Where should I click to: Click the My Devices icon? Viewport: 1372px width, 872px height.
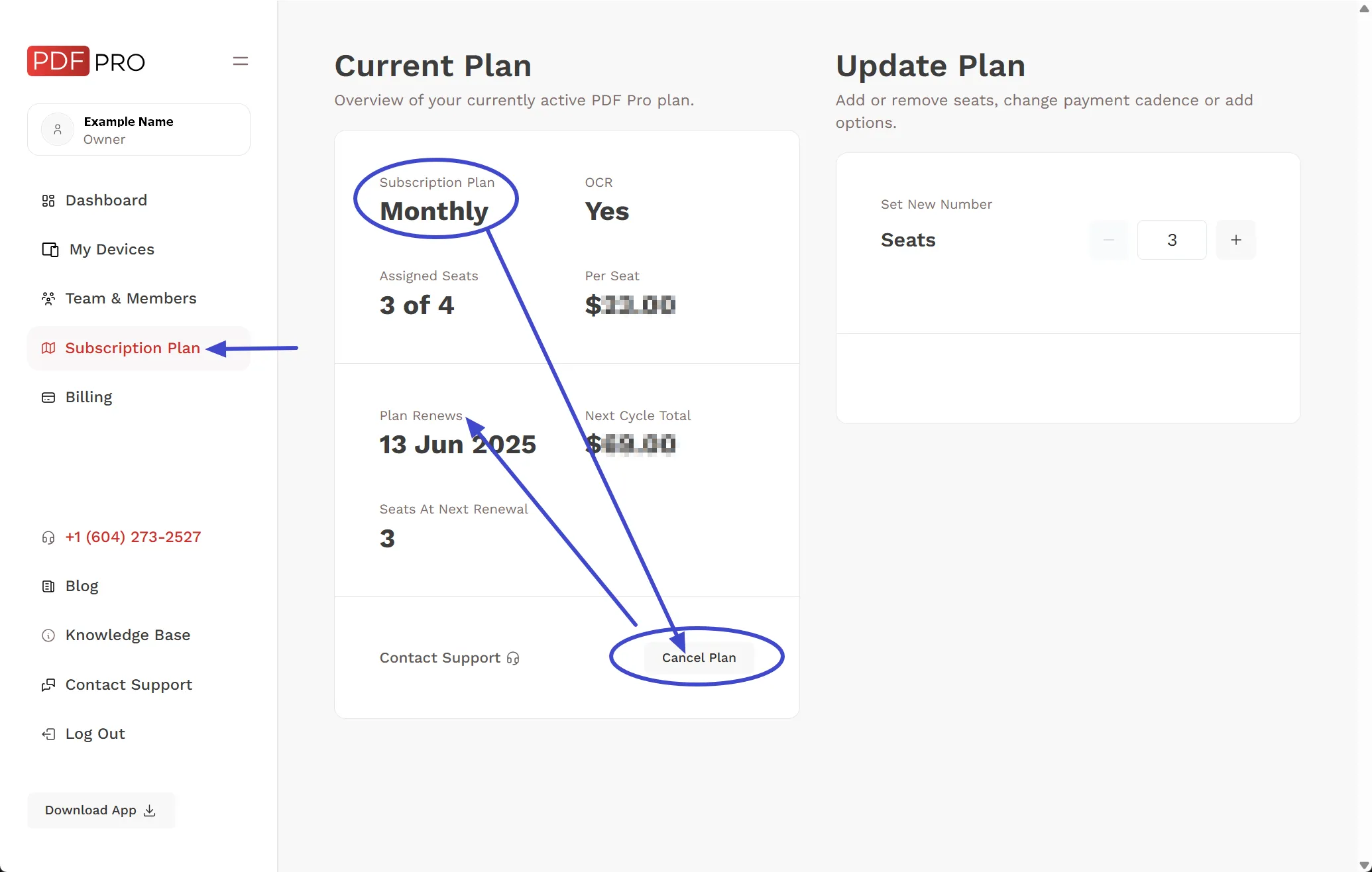pyautogui.click(x=50, y=250)
